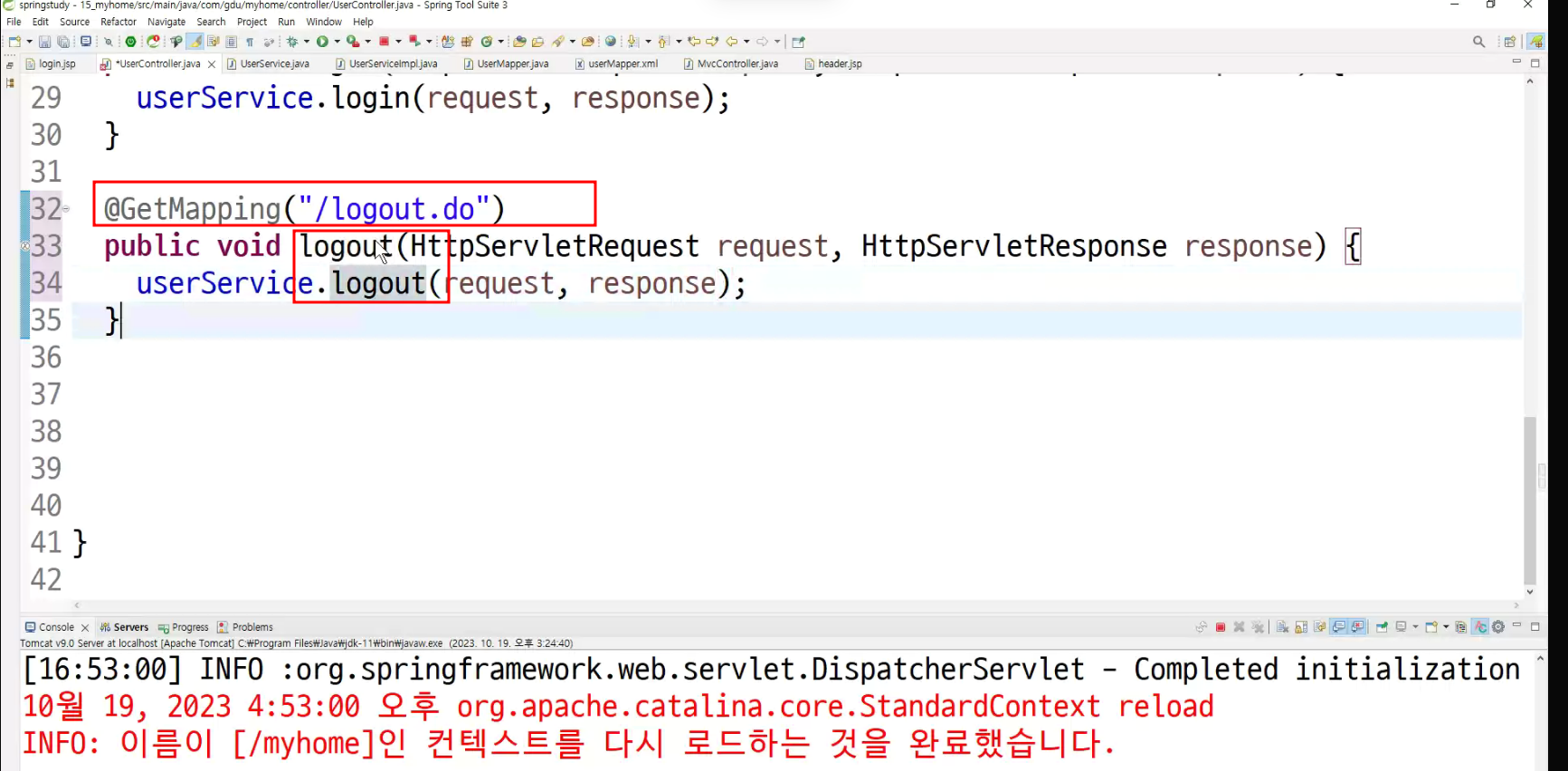Click the editor vertical scrollbar thumb
Image resolution: width=1568 pixels, height=771 pixels.
point(1530,500)
